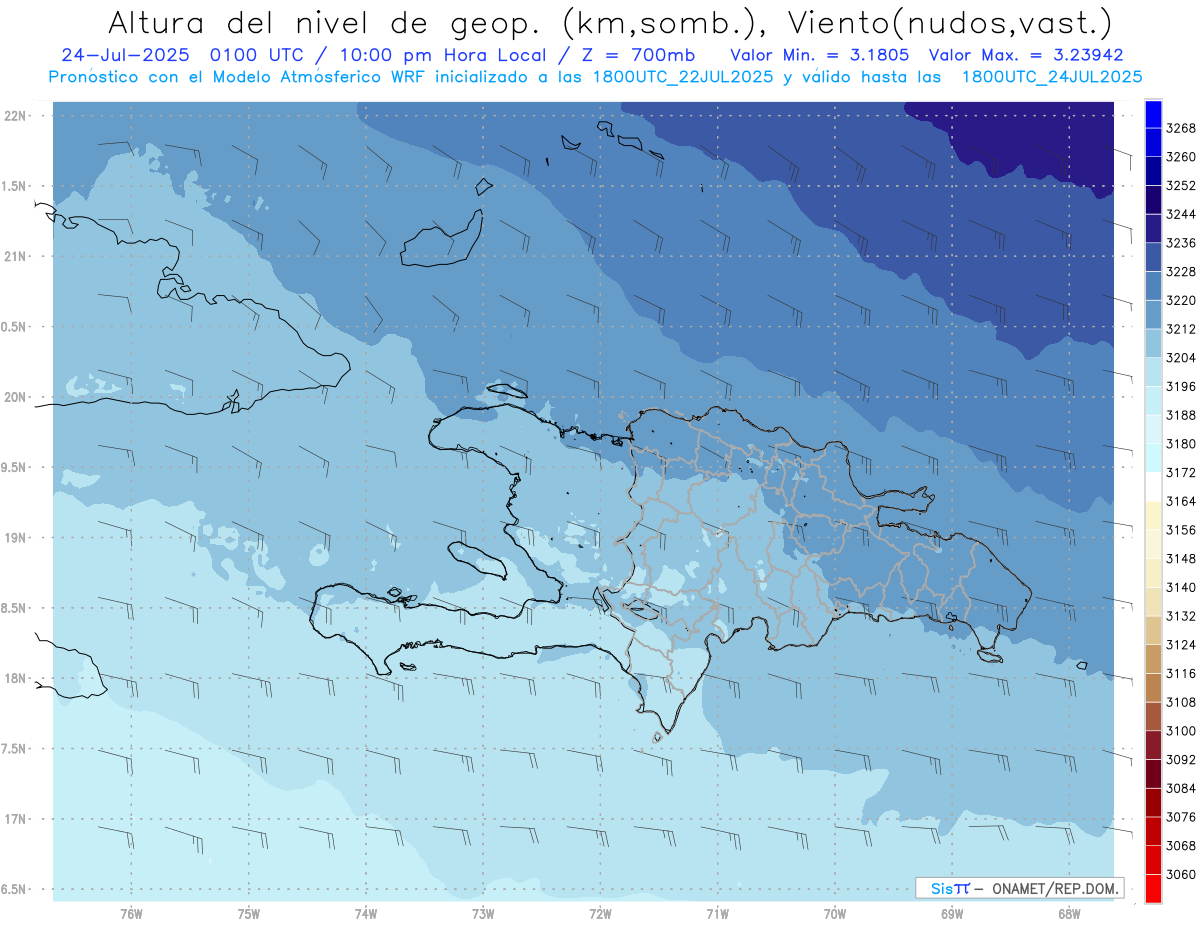Screen dimensions: 1200x927
Task: Click the 75W longitude label
Action: click(248, 913)
